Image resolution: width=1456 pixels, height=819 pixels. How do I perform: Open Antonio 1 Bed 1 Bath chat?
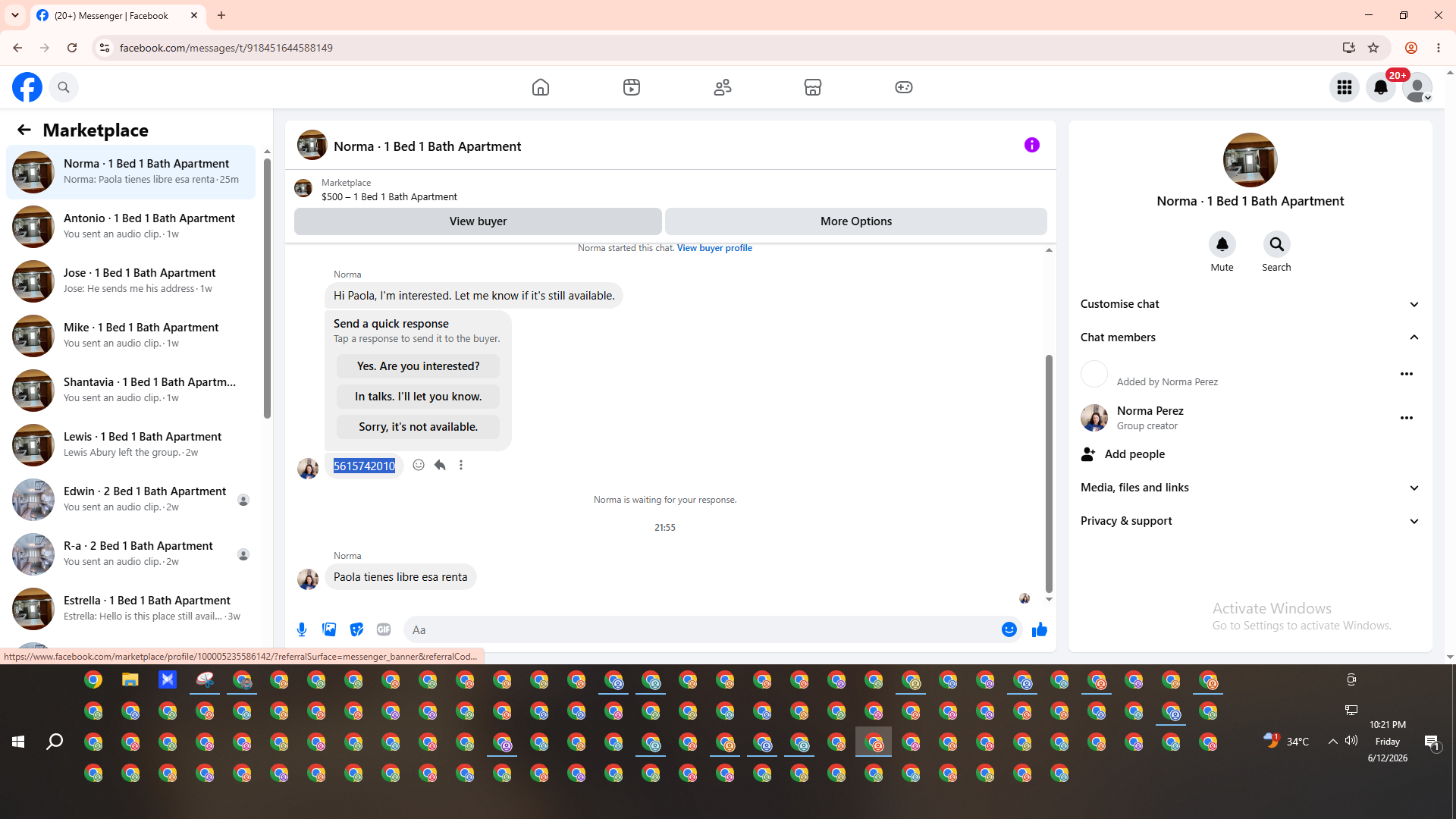coord(131,227)
